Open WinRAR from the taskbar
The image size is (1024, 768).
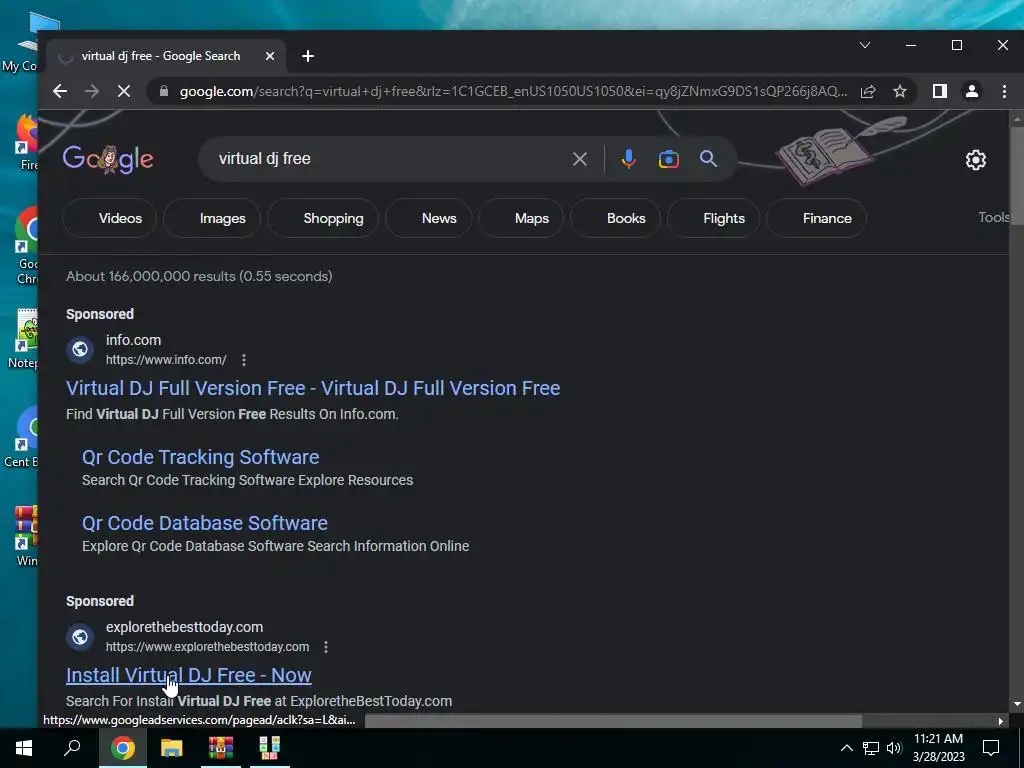click(221, 748)
